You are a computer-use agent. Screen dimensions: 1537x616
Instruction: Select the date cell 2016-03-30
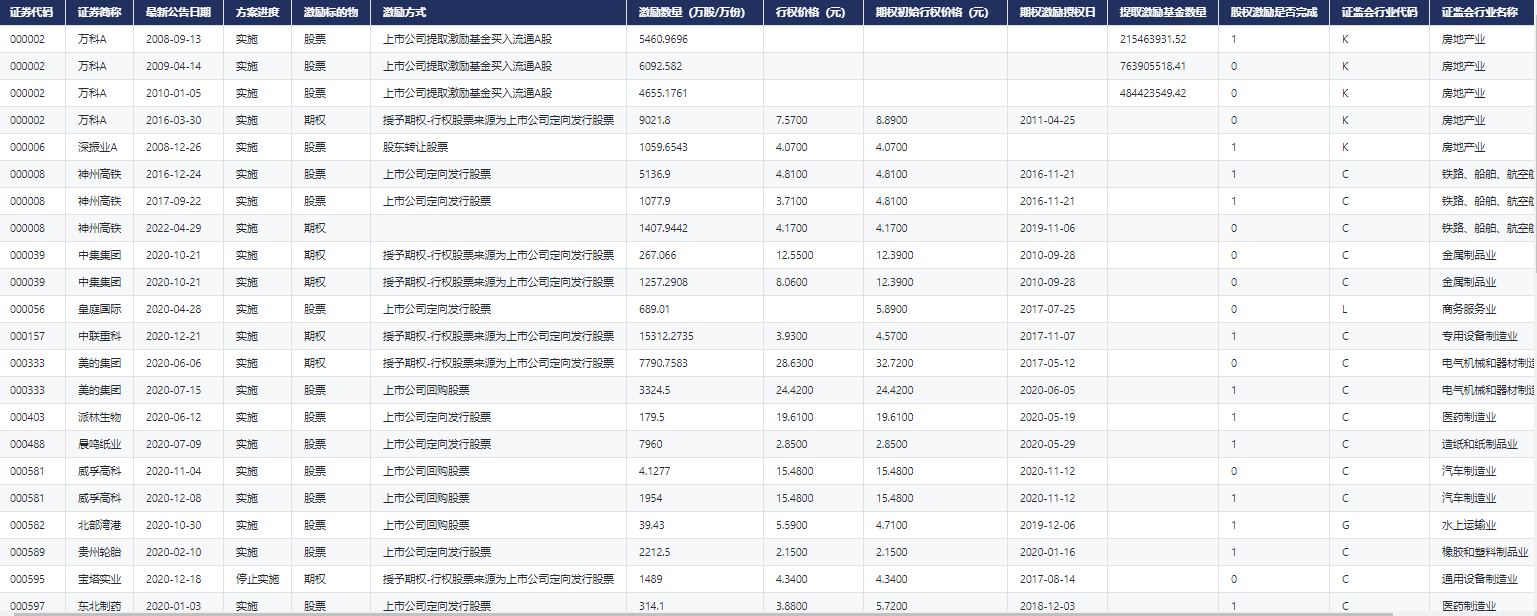point(173,120)
